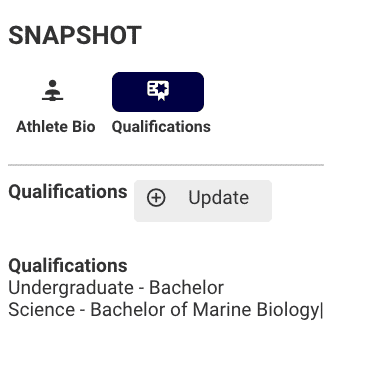The width and height of the screenshot is (380, 366).
Task: Switch to the Athlete Bio tab label
Action: (56, 127)
